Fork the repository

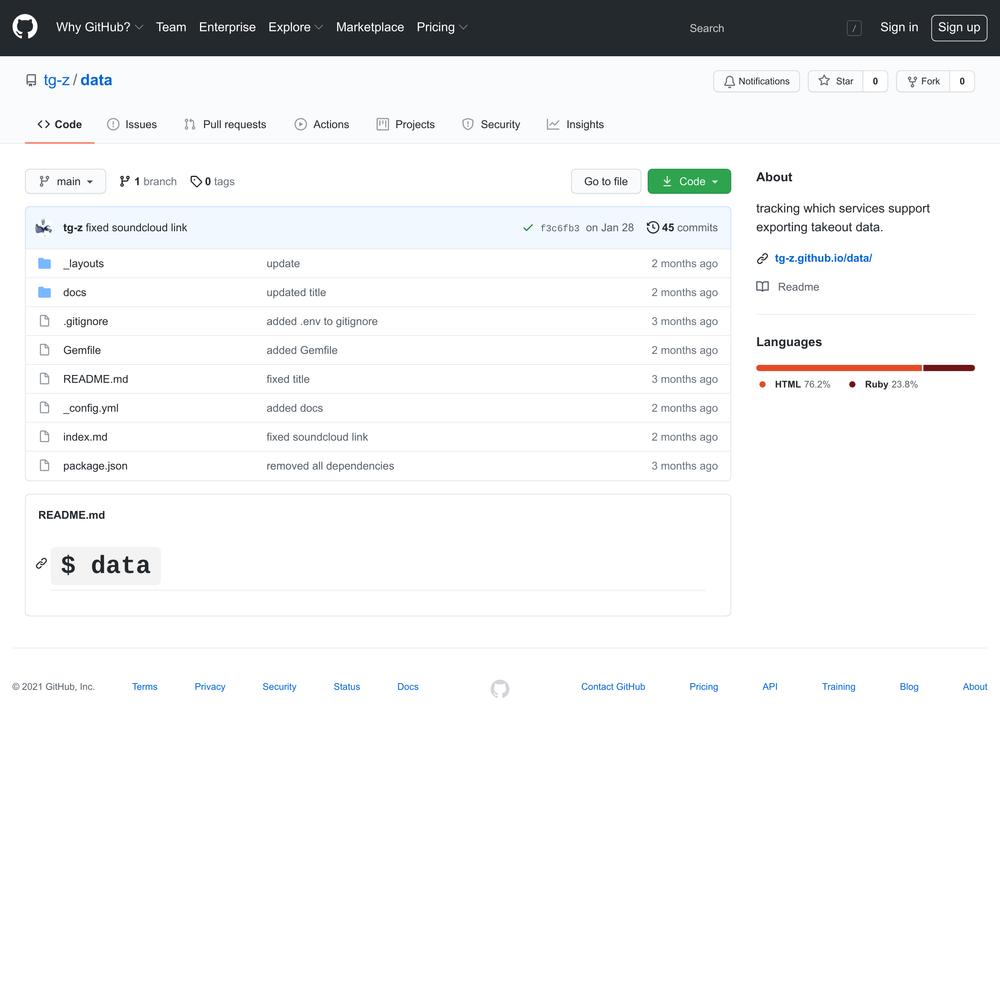point(923,81)
